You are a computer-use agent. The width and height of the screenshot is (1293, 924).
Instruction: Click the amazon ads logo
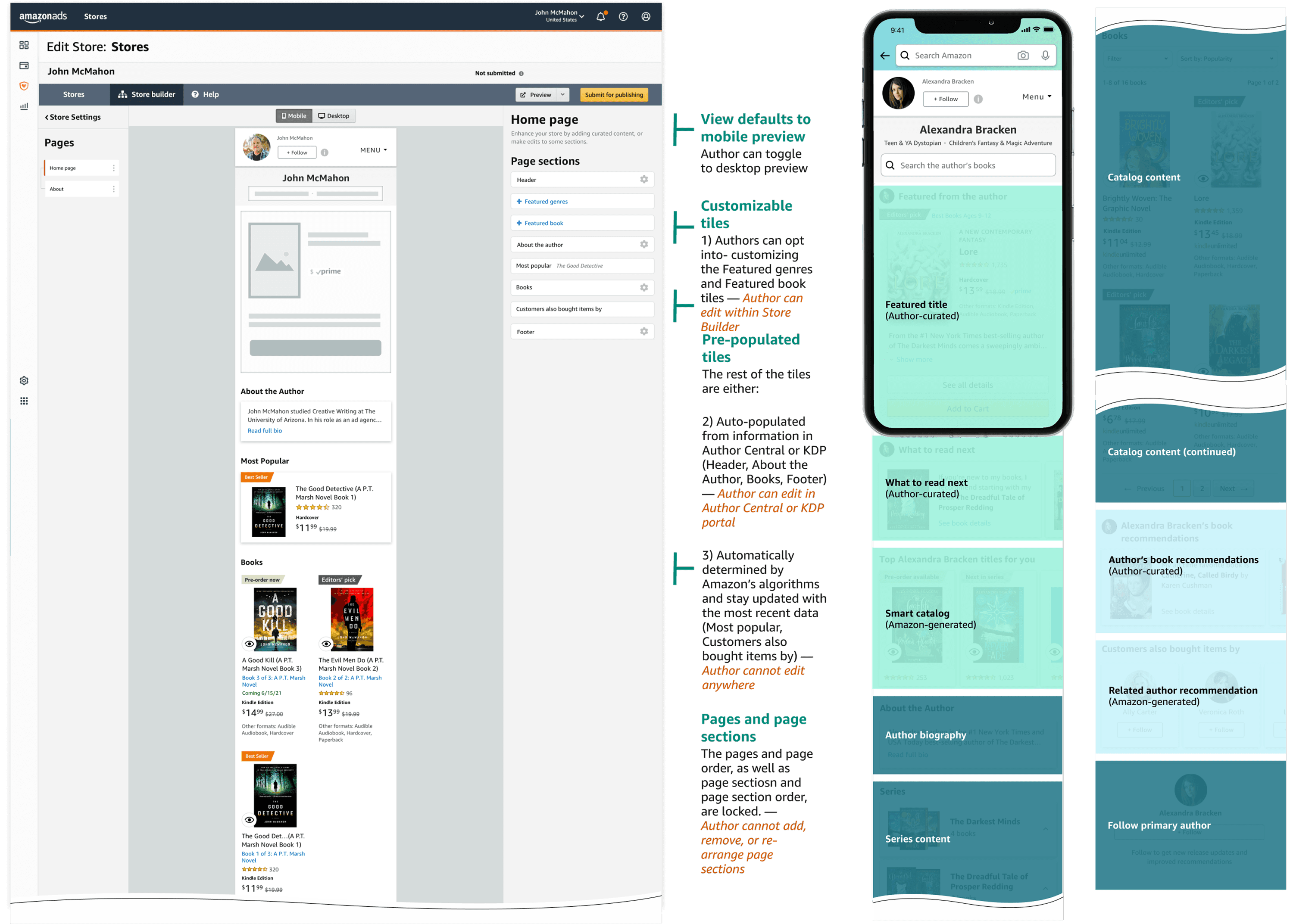tap(43, 16)
